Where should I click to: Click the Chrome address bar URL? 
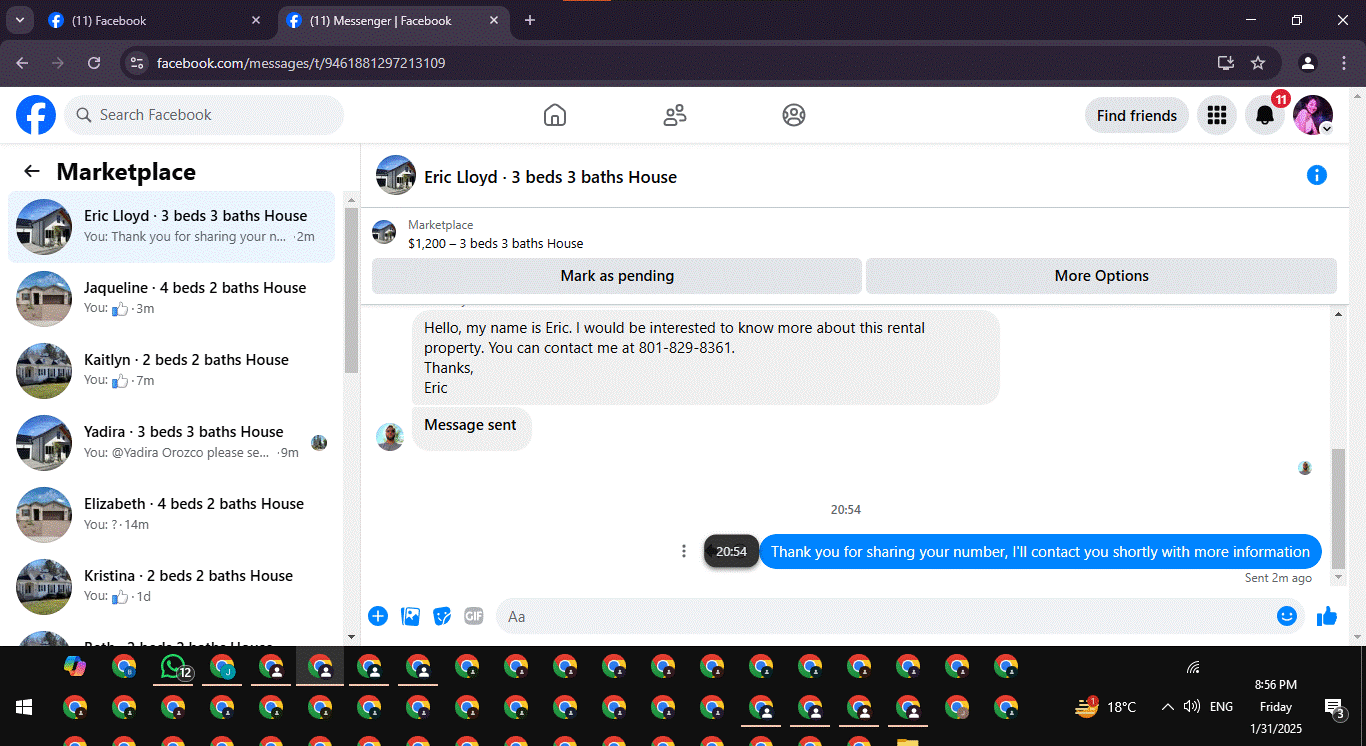click(301, 63)
